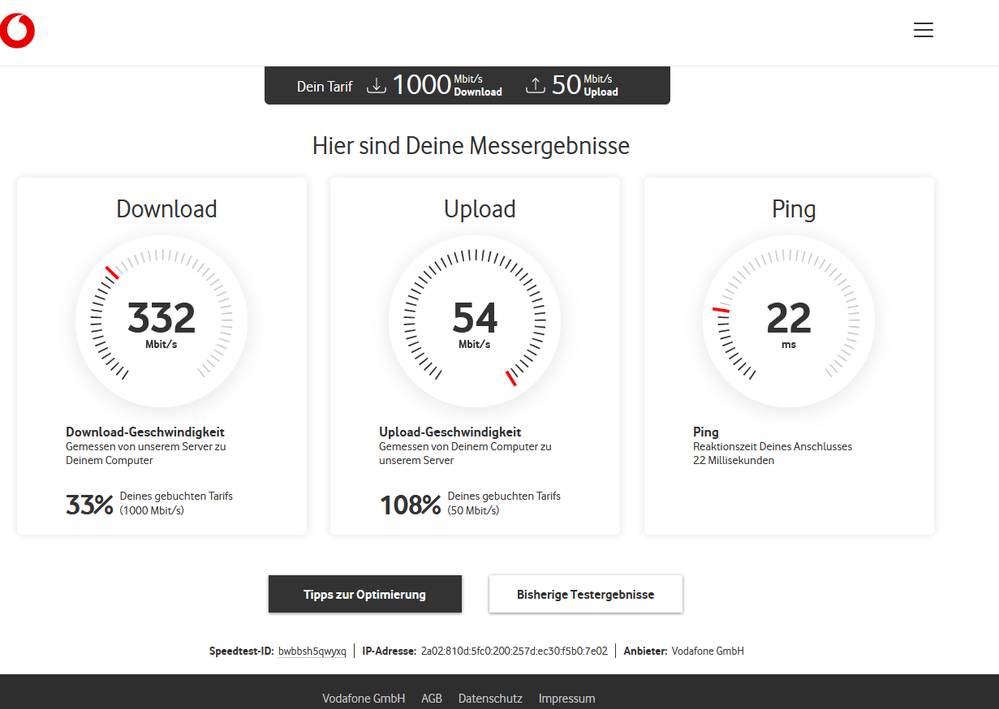Image resolution: width=999 pixels, height=709 pixels.
Task: Open Vodafone GmbH footer link
Action: click(x=364, y=698)
